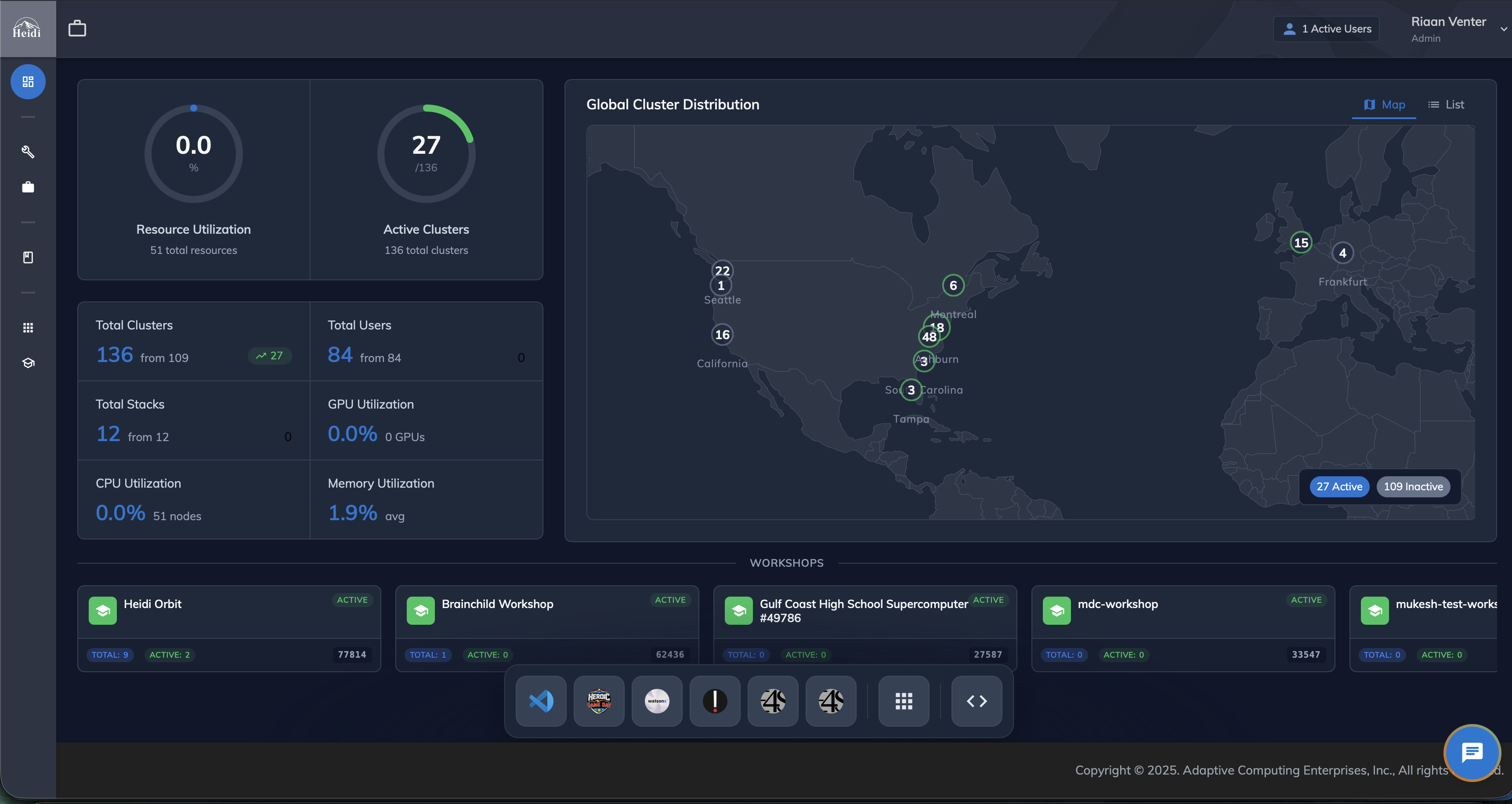Open the Heidi Orbit workshop card
Viewport: 1512px width, 804px height.
click(229, 628)
